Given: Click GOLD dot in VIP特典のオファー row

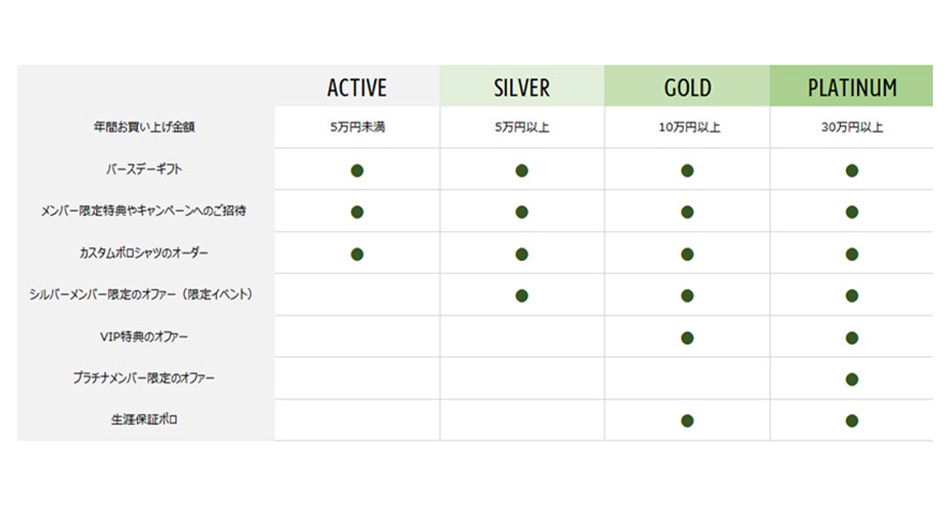Looking at the screenshot, I should 687,338.
